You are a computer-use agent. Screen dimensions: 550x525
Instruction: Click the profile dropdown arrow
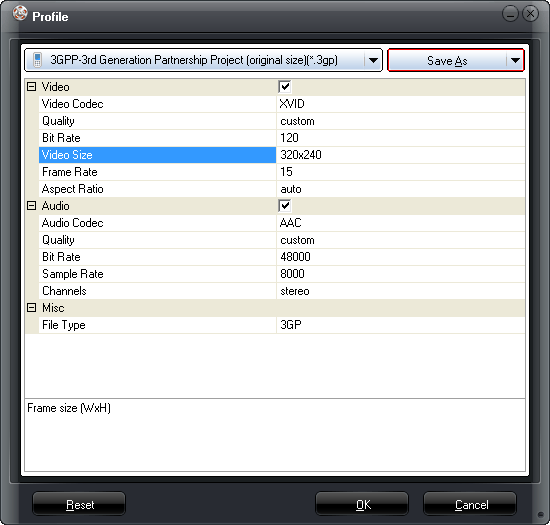coord(373,61)
